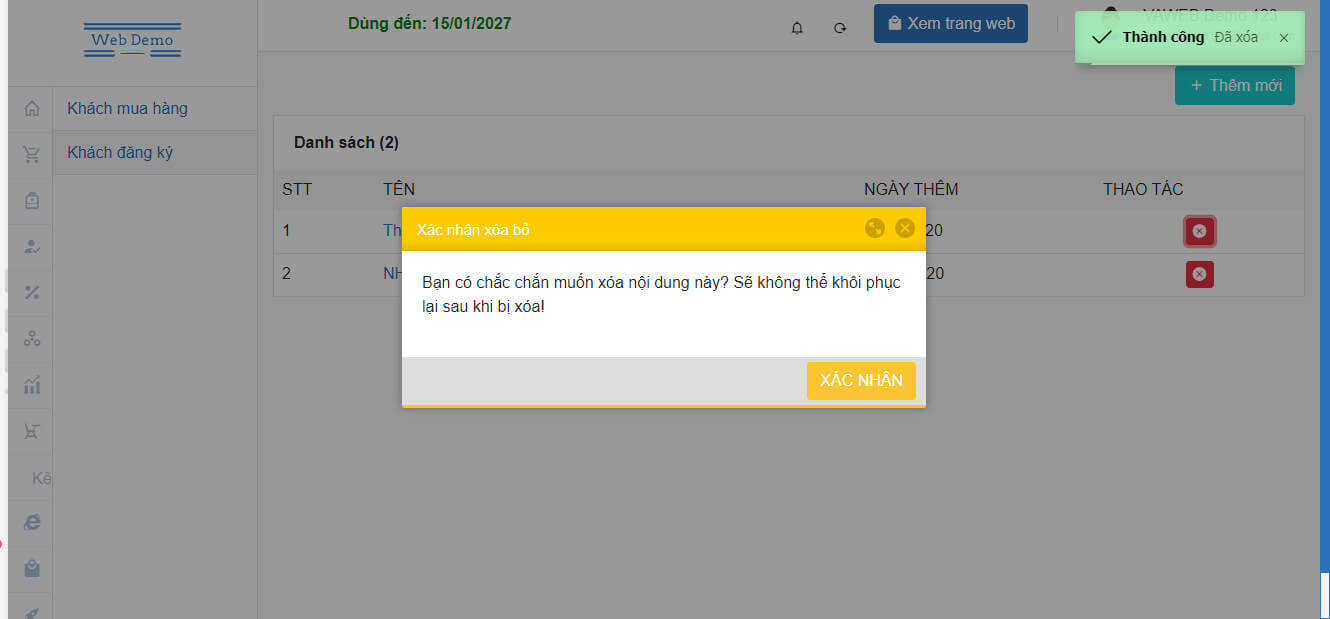1330x619 pixels.
Task: Open the shopping cart section in sidebar
Action: click(x=32, y=155)
